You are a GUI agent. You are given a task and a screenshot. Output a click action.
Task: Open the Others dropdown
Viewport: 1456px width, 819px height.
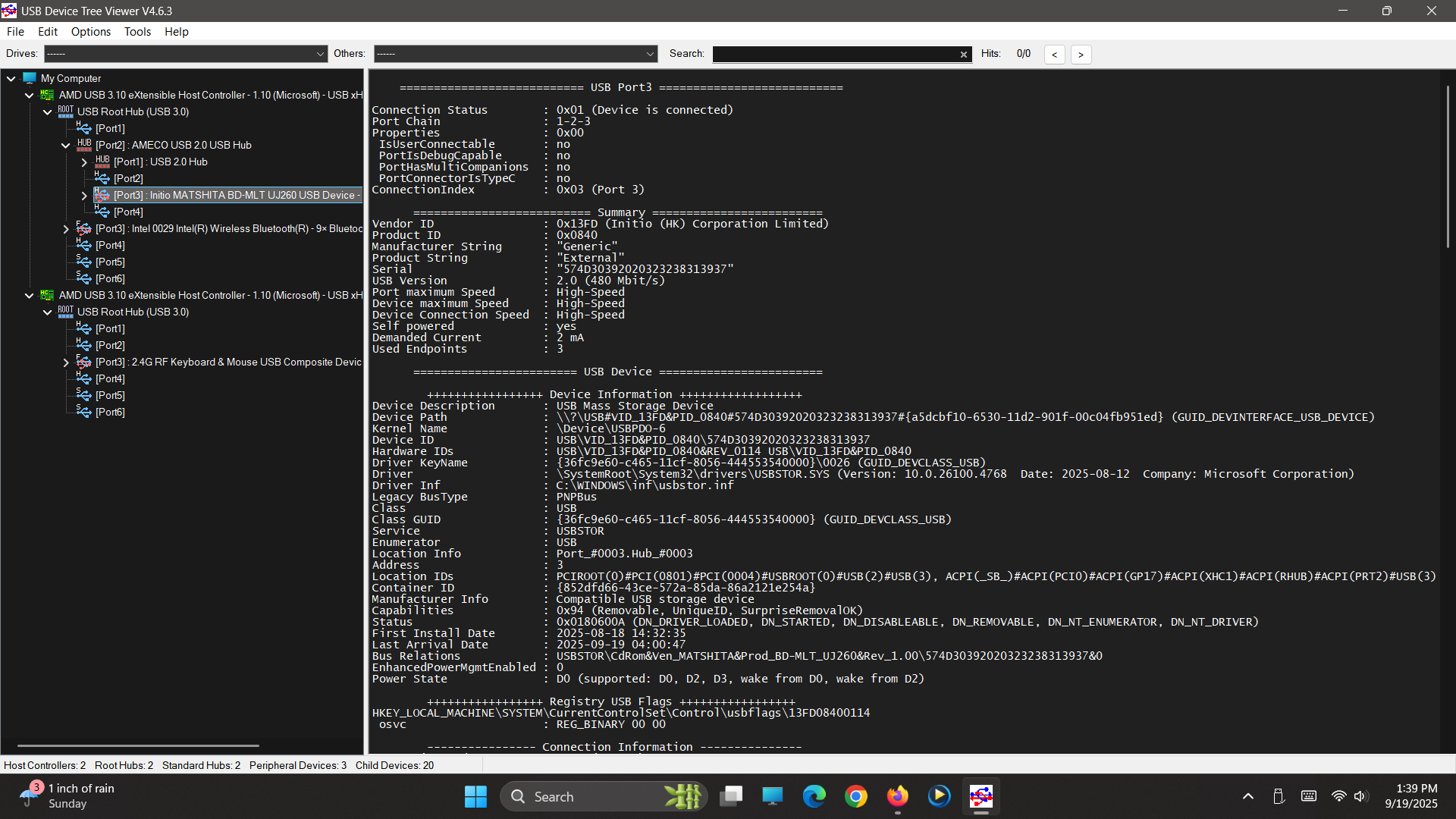pos(516,54)
